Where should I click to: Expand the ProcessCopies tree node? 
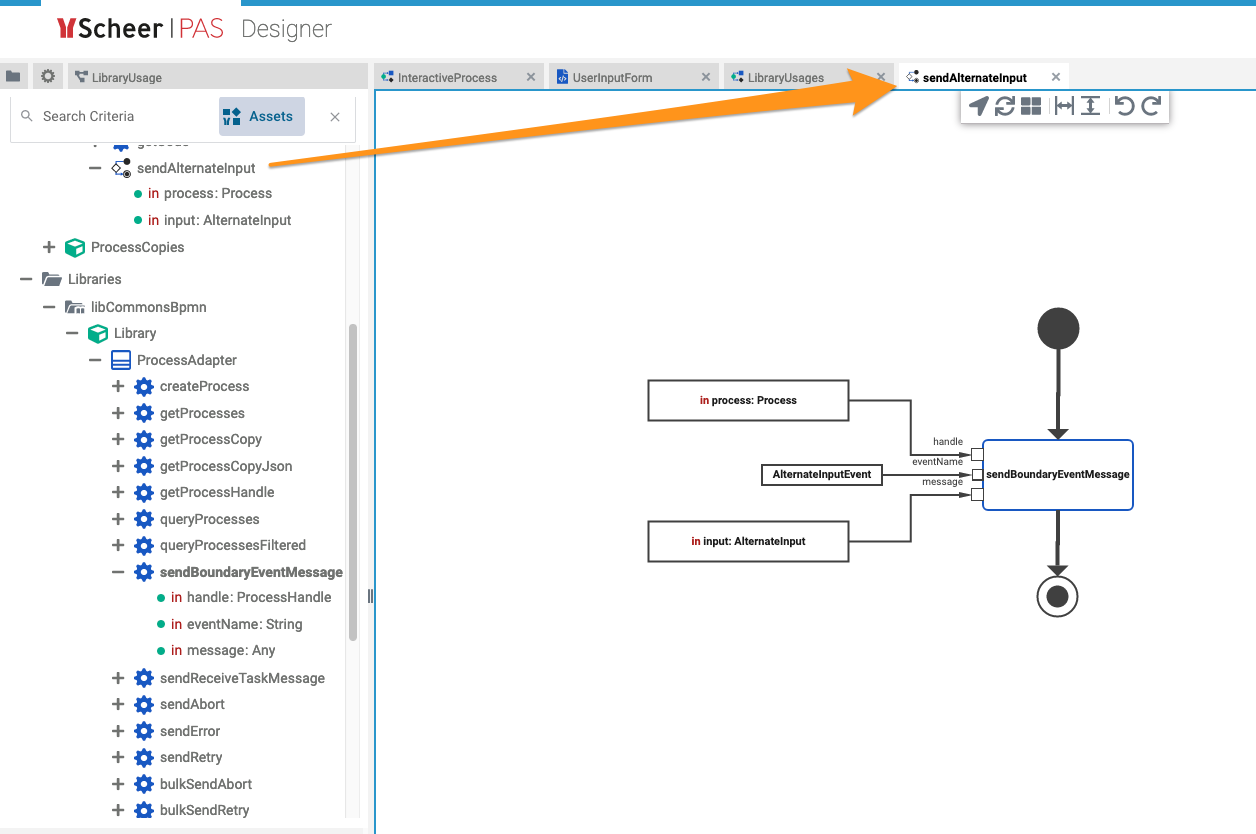[x=49, y=248]
